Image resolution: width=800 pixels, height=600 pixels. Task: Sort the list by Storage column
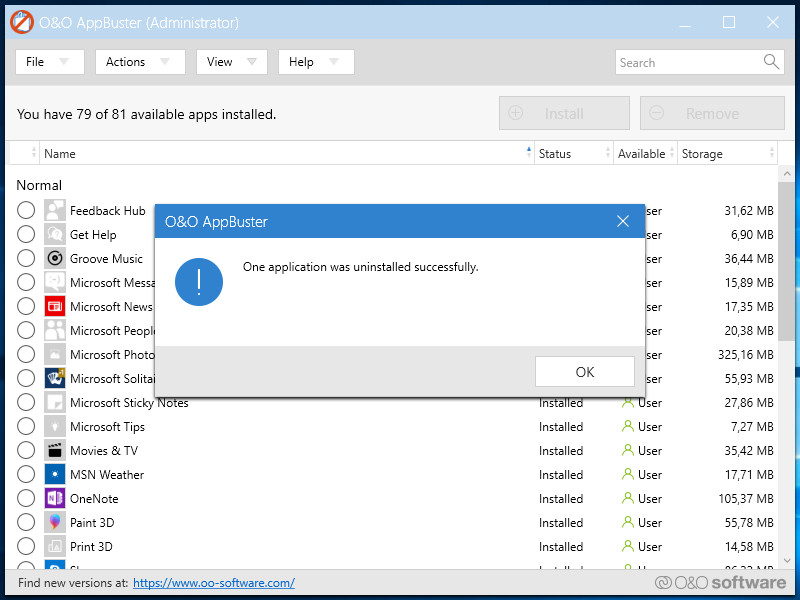point(728,153)
